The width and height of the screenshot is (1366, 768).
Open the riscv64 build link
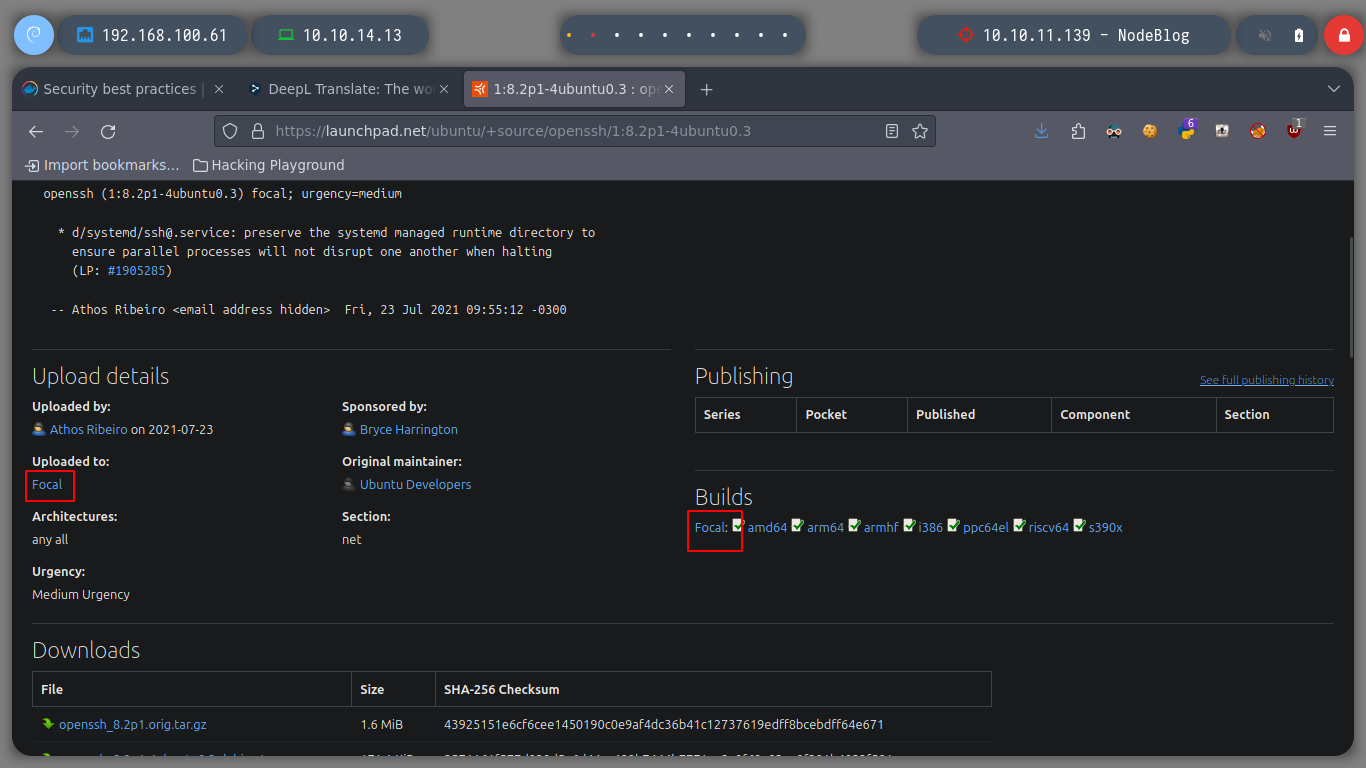tap(1049, 527)
